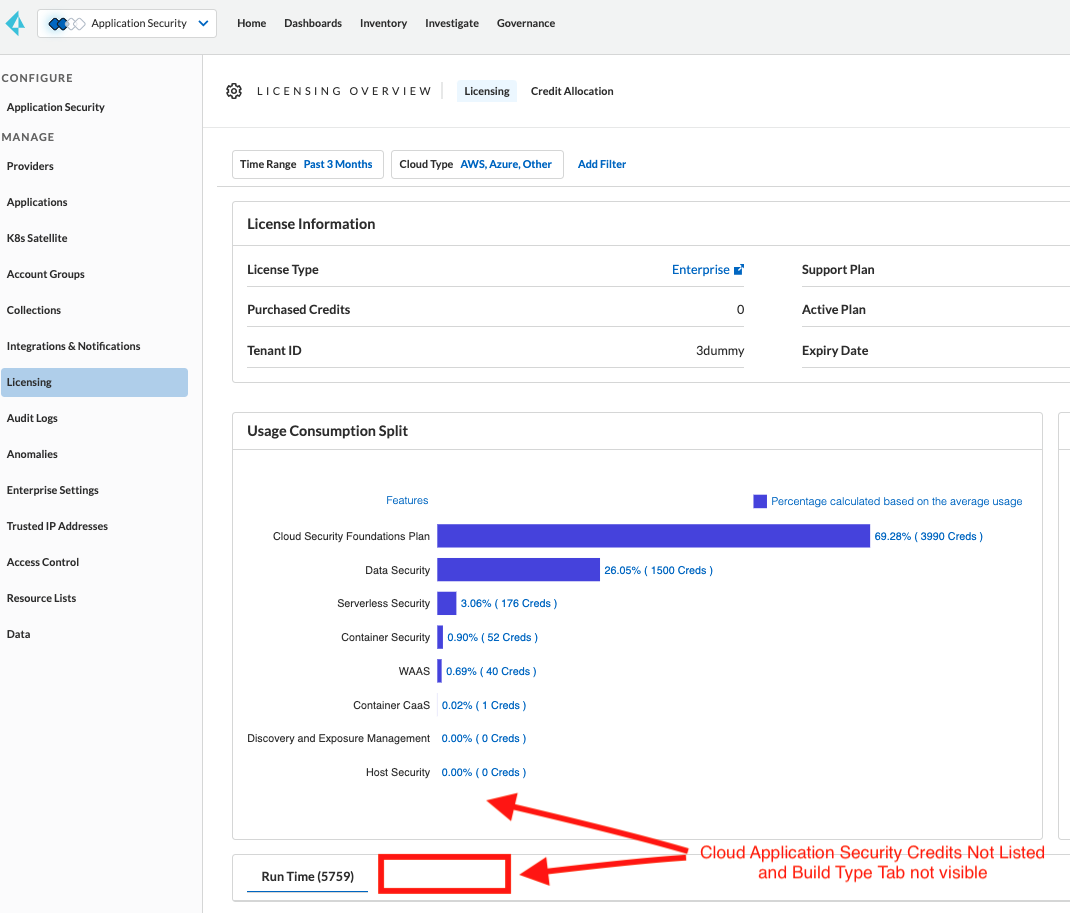Click the Application Security infinity icon
The width and height of the screenshot is (1070, 913).
click(66, 24)
